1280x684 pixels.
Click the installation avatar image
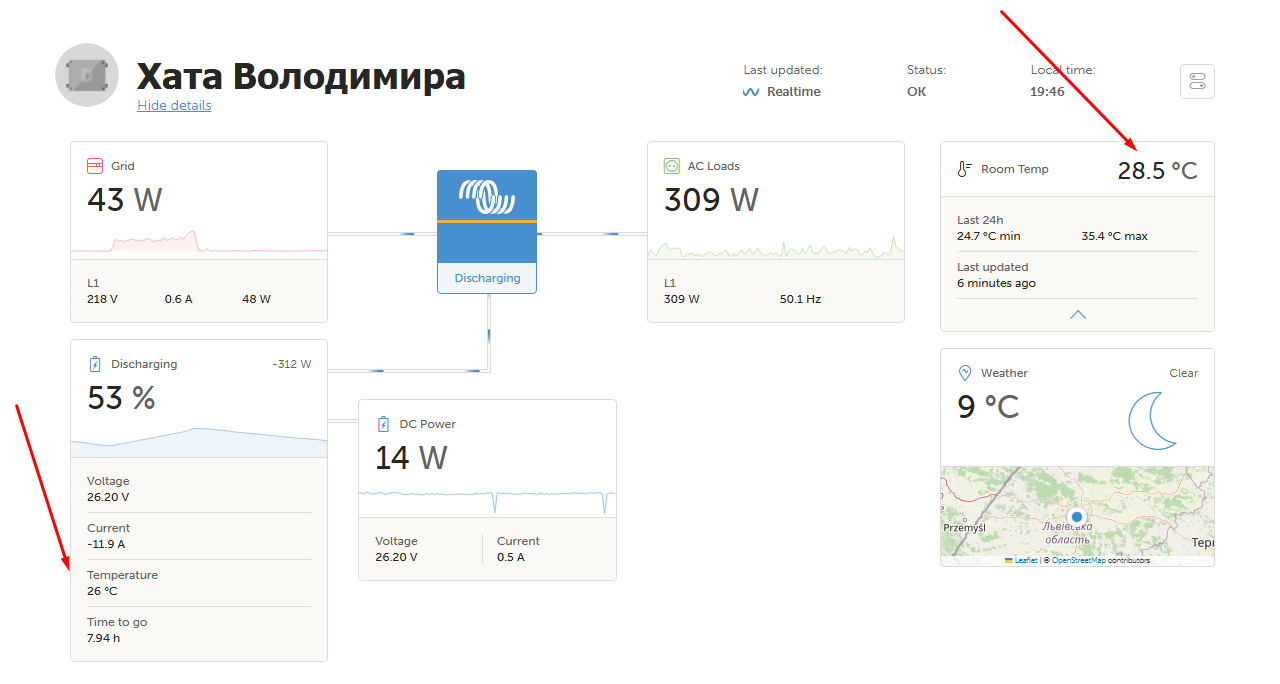[87, 75]
